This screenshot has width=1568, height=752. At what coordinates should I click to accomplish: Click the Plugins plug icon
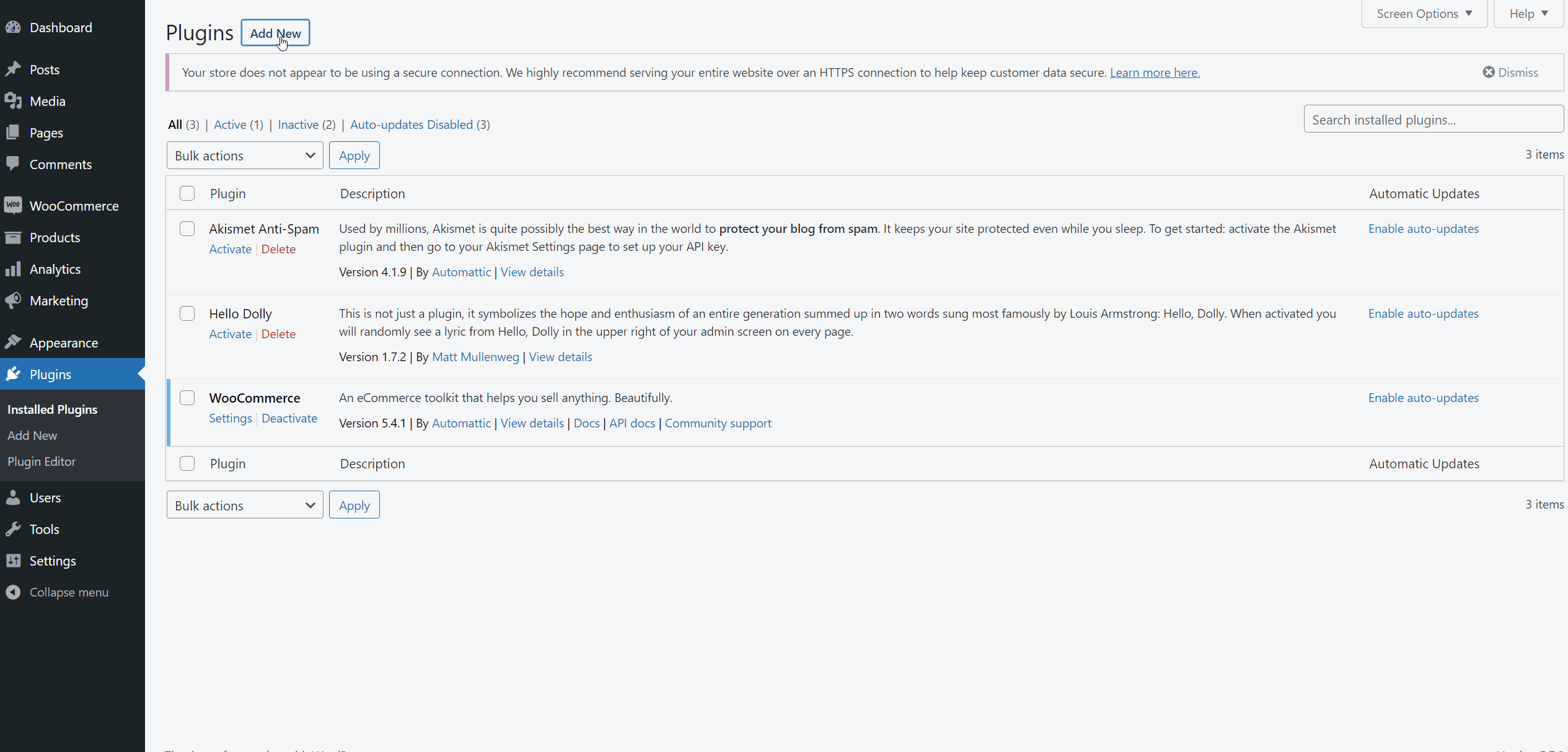13,374
